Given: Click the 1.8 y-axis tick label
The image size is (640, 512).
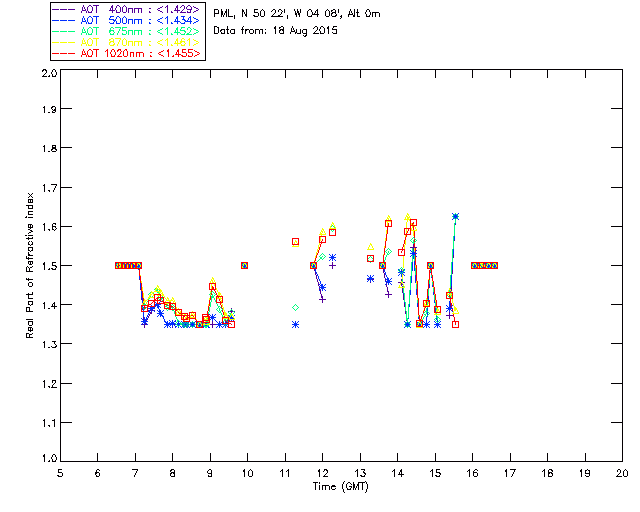Looking at the screenshot, I should click(x=49, y=148).
